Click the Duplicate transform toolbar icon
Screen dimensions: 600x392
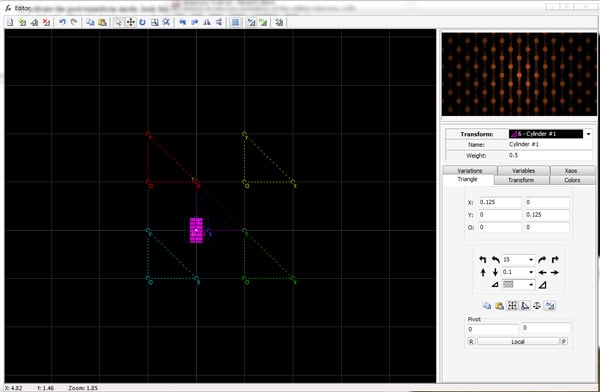point(34,22)
